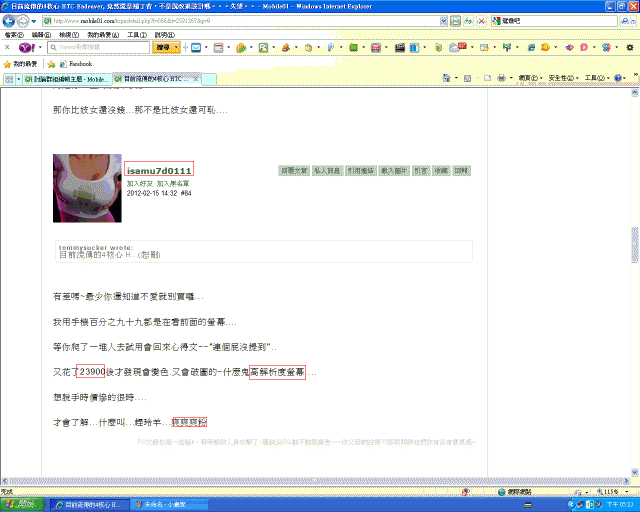Click the add to favorites bar star icon
Image resolution: width=640 pixels, height=512 pixels.
(51, 64)
